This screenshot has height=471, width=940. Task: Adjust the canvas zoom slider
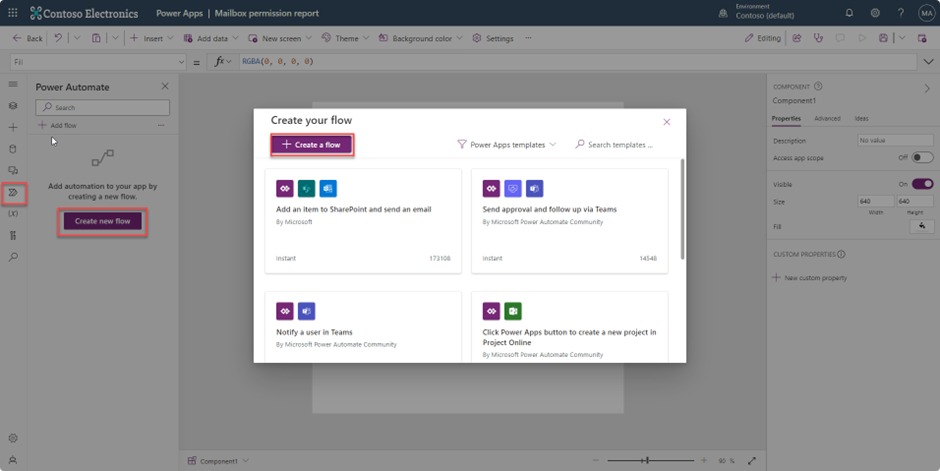[650, 460]
